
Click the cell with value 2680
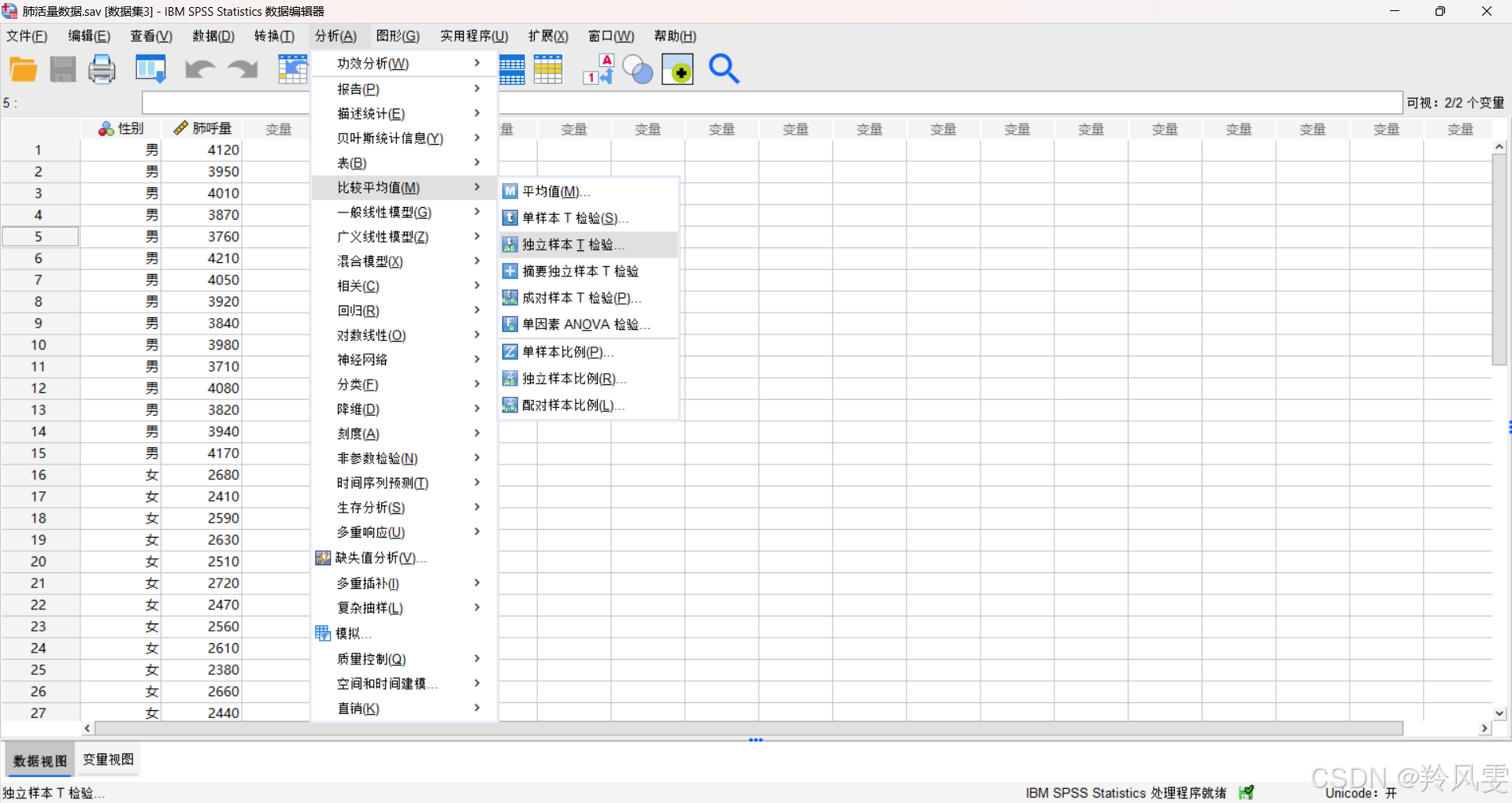click(202, 475)
